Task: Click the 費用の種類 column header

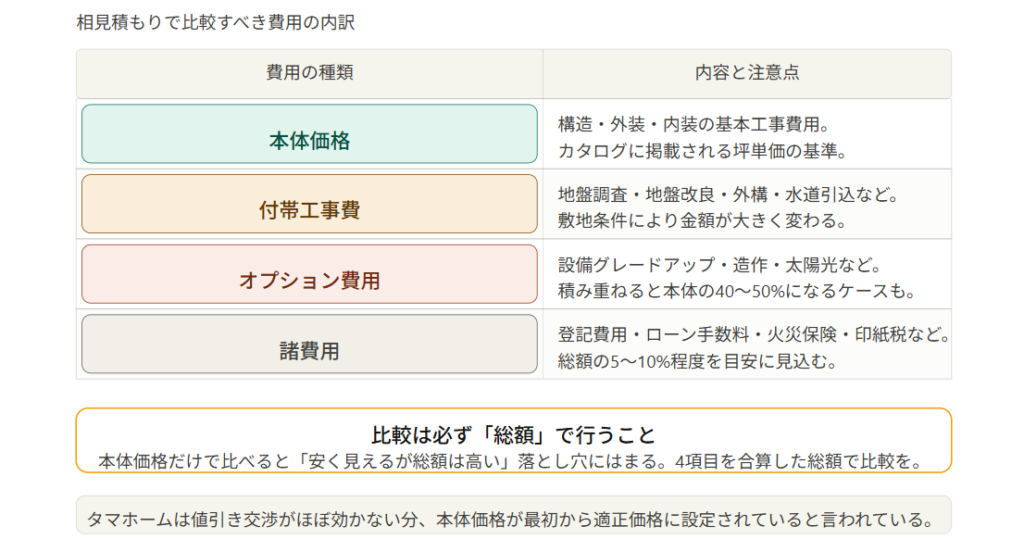Action: (x=309, y=73)
